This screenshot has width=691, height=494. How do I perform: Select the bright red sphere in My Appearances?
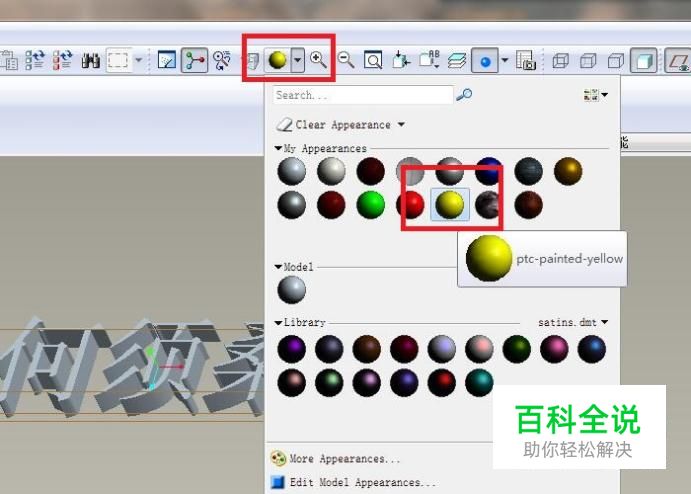point(410,204)
